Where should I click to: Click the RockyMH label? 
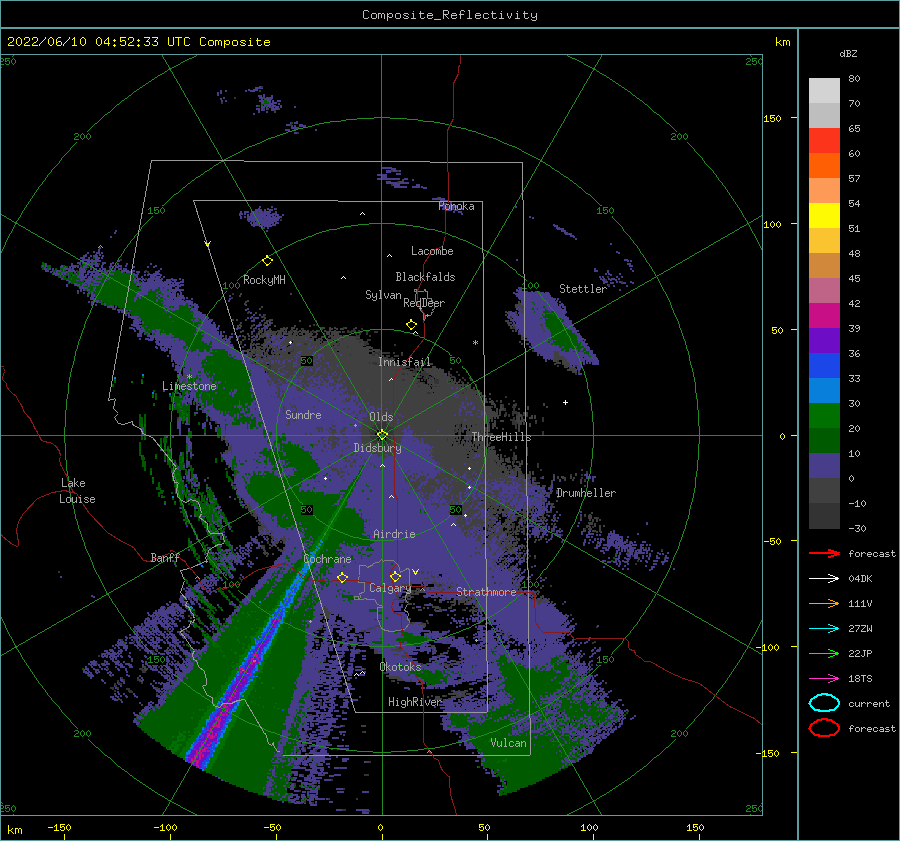(264, 280)
